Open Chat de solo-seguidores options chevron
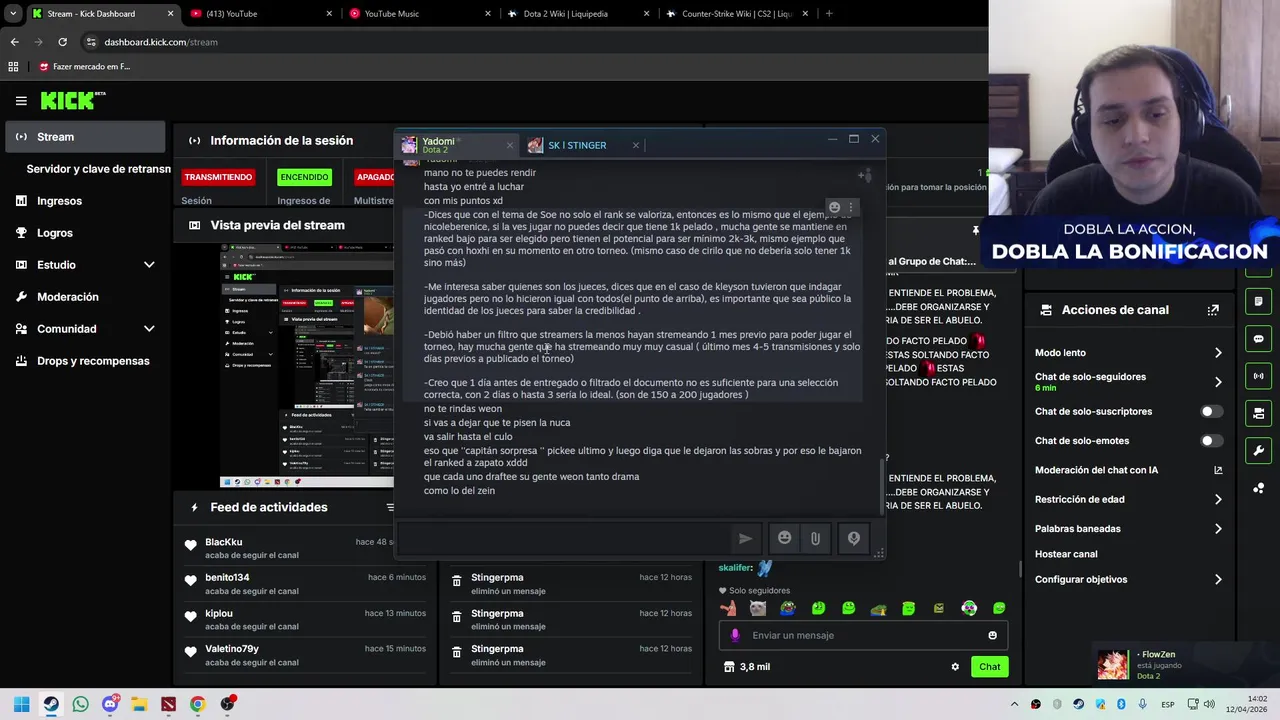Screen dimensions: 1280x720 click(1218, 382)
